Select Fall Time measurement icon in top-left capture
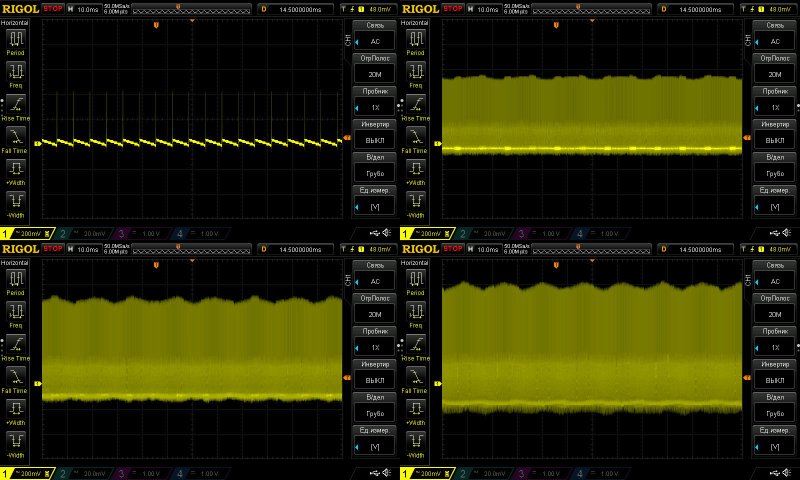Image resolution: width=800 pixels, height=480 pixels. click(16, 137)
